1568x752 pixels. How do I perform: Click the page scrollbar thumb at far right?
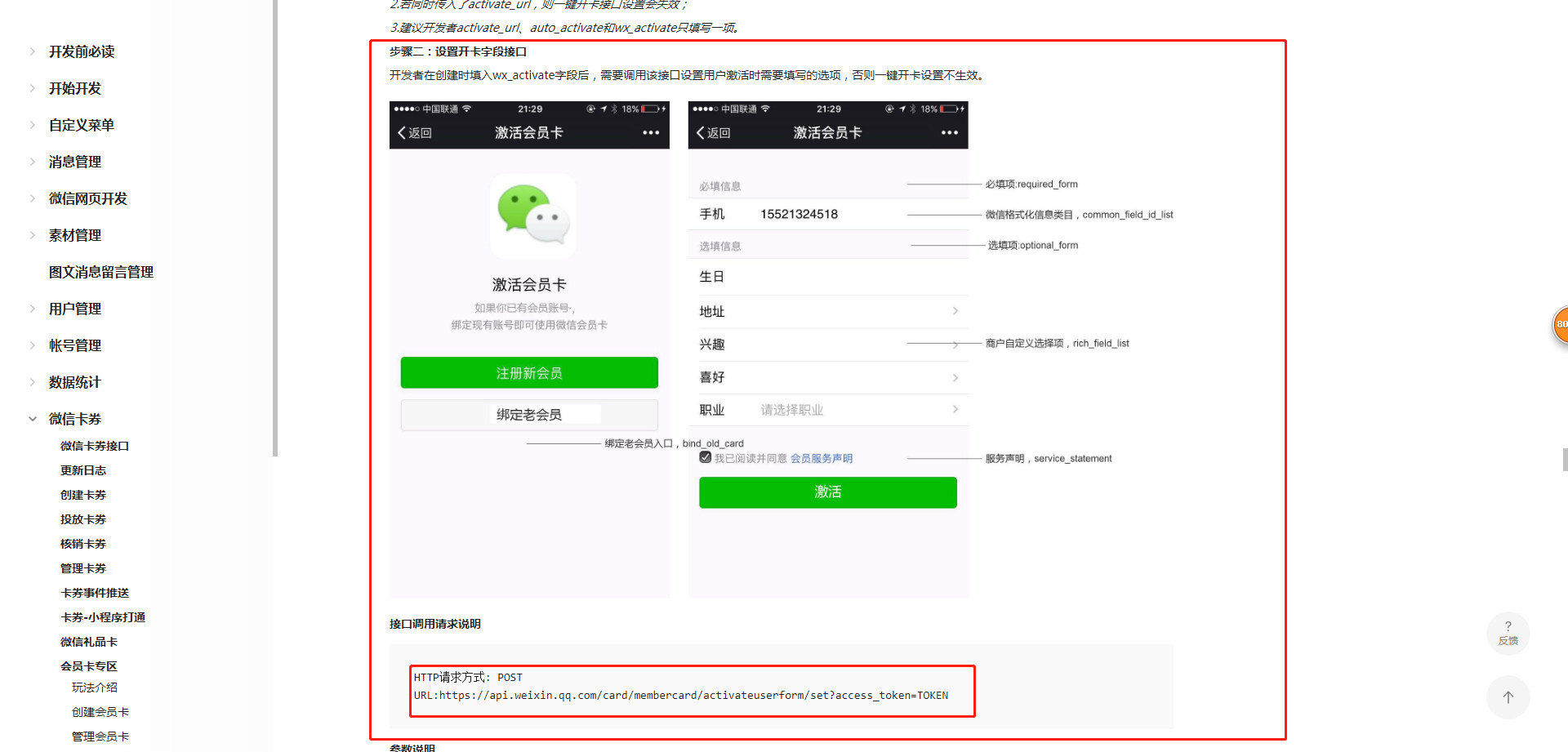1565,460
